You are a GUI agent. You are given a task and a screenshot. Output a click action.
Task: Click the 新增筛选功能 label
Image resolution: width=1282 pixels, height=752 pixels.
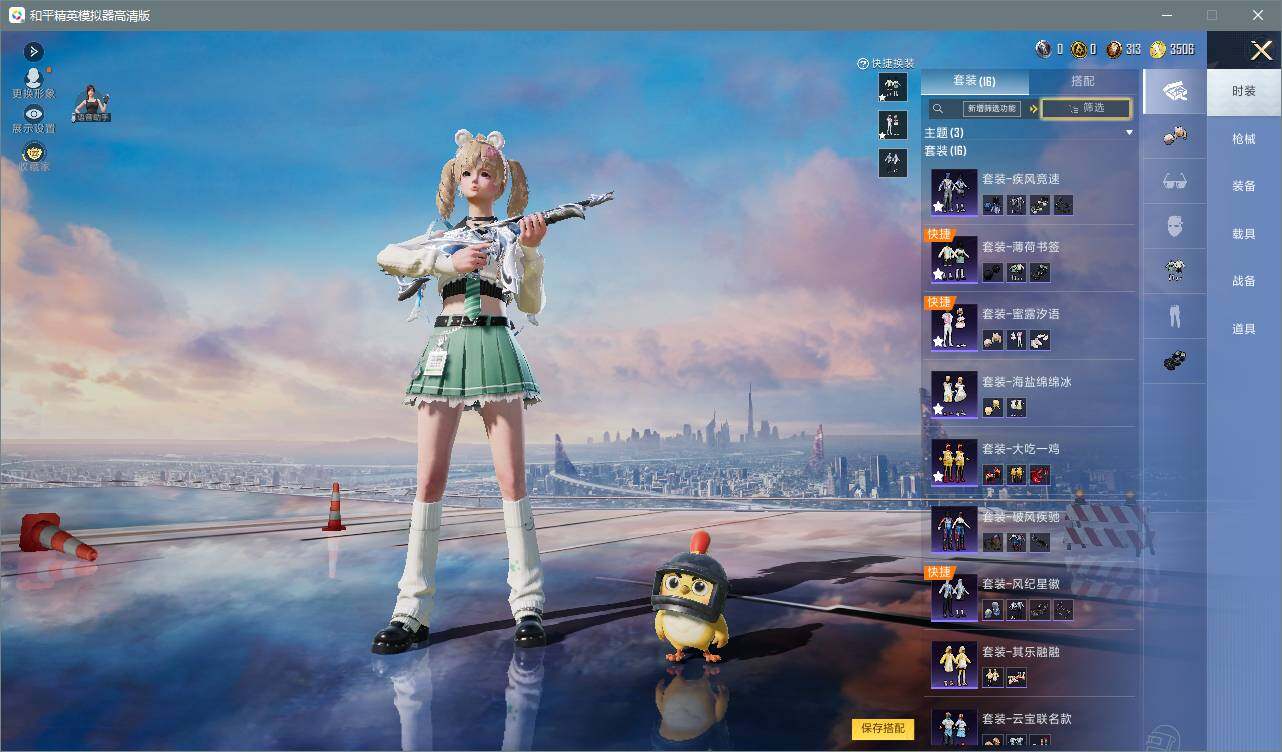point(991,109)
